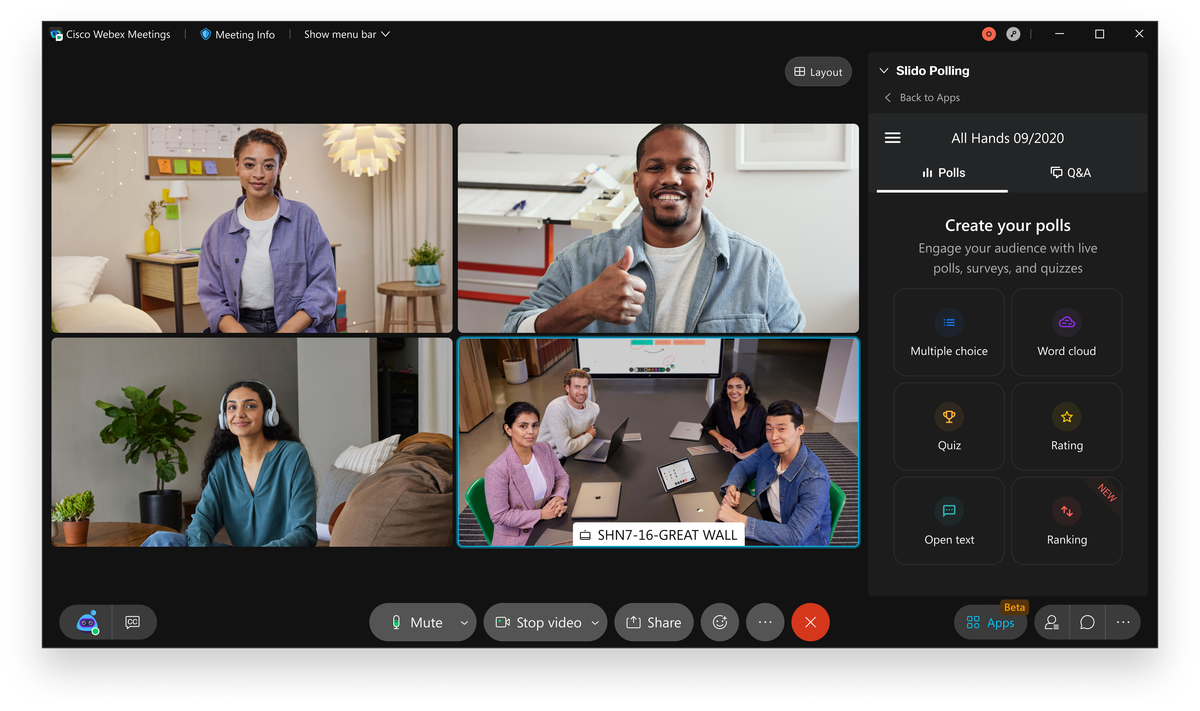
Task: Click the red recording indicator icon
Action: click(x=988, y=34)
